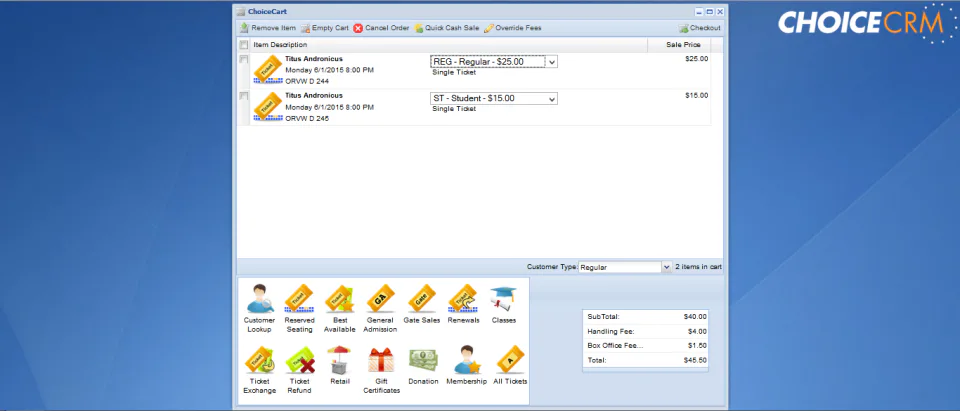The width and height of the screenshot is (960, 411).
Task: Launch Reserved Seating ticket selection
Action: [x=299, y=309]
